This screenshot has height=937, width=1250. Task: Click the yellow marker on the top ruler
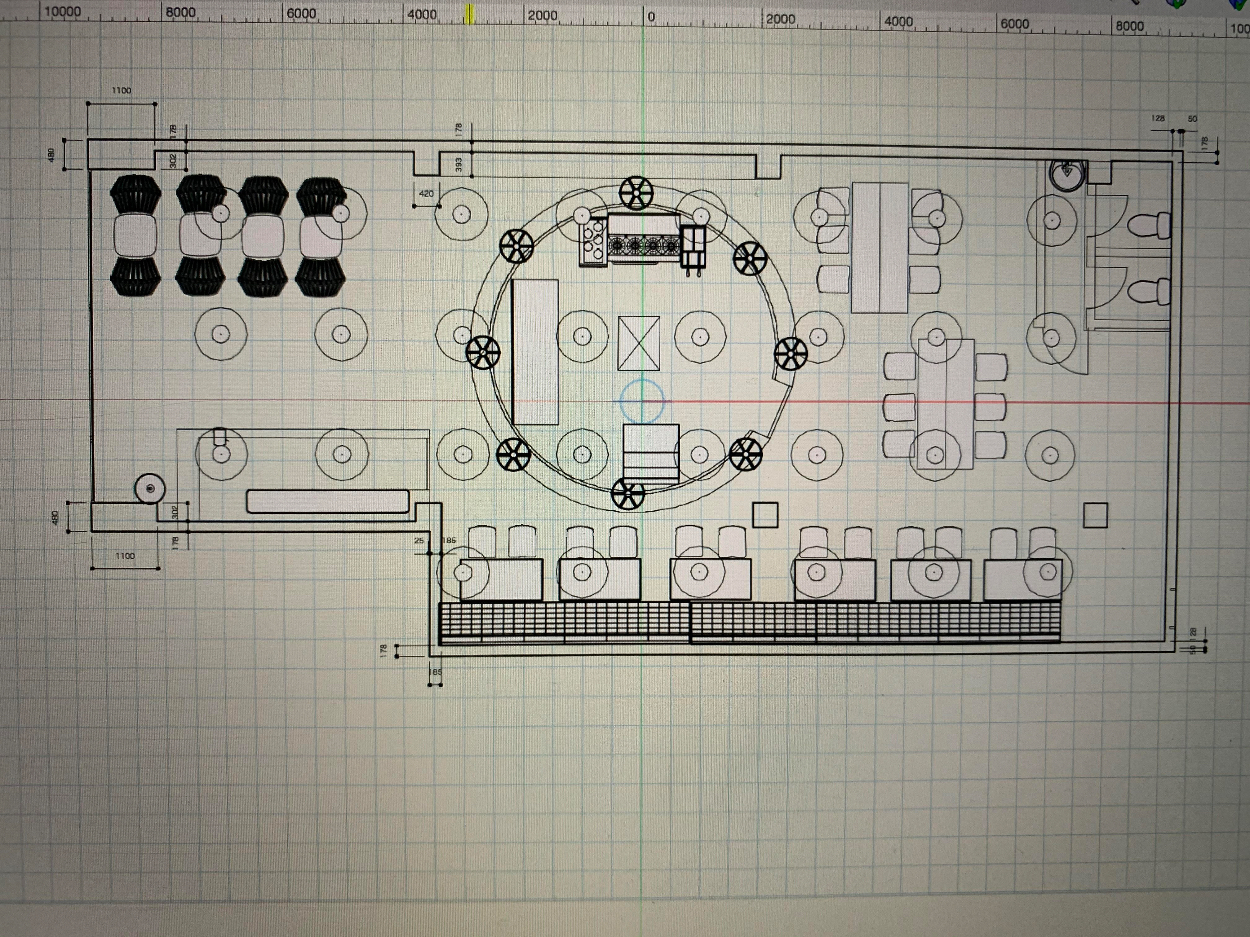(x=471, y=13)
